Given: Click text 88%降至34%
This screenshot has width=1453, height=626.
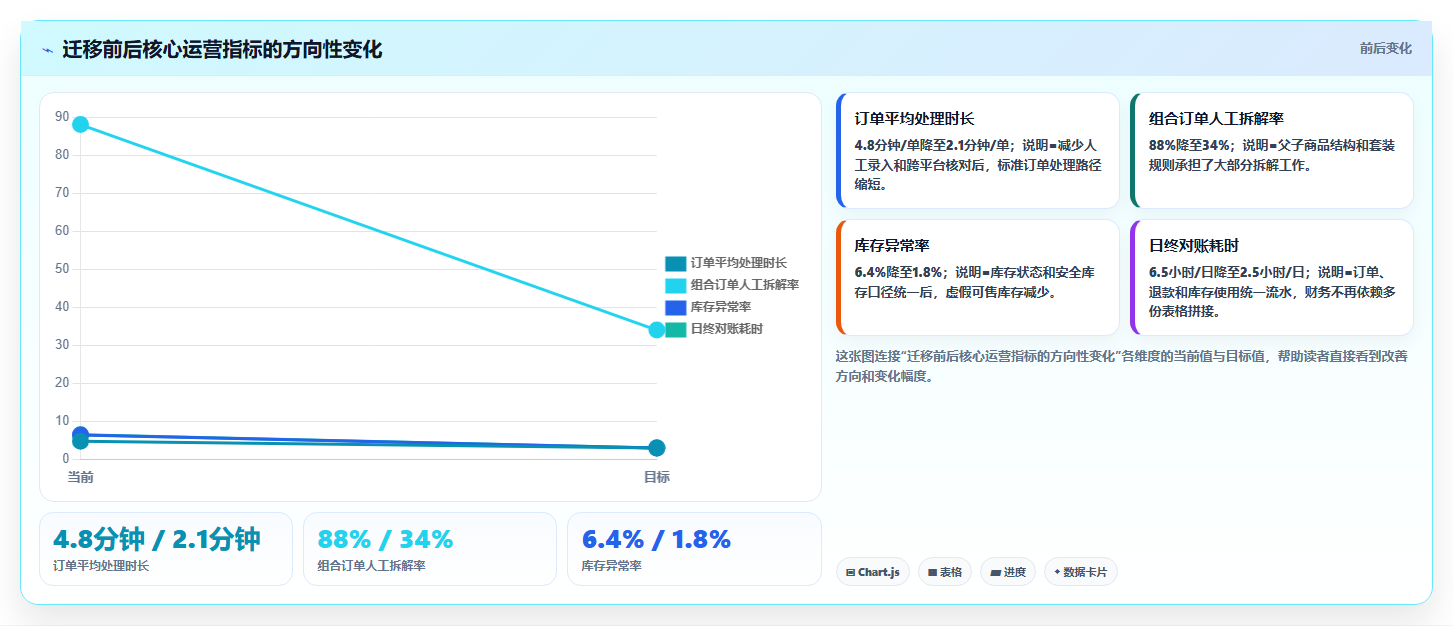Looking at the screenshot, I should pos(1189,145).
